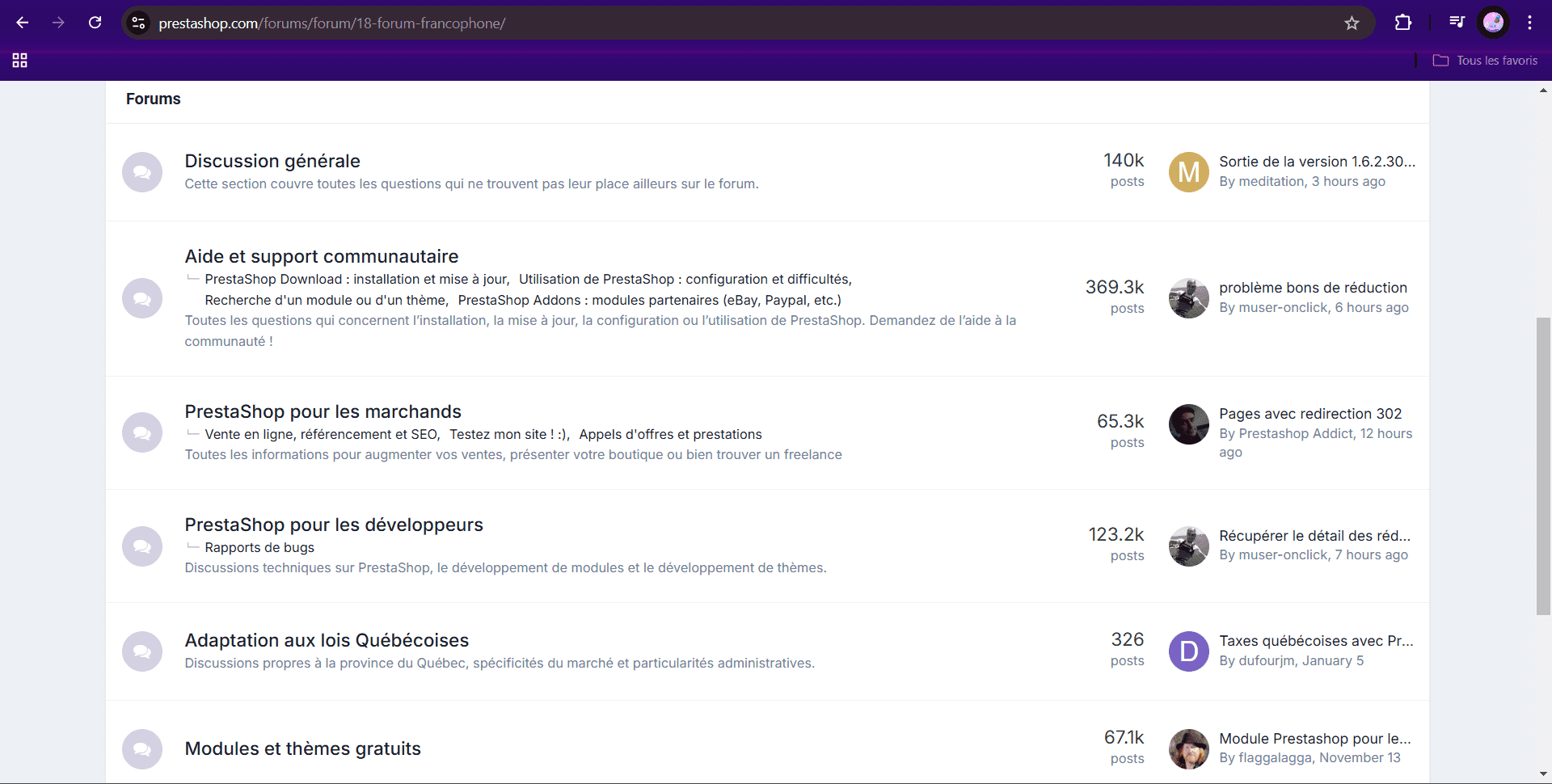This screenshot has height=784, width=1552.
Task: Open the browser three-dot menu
Action: [x=1529, y=23]
